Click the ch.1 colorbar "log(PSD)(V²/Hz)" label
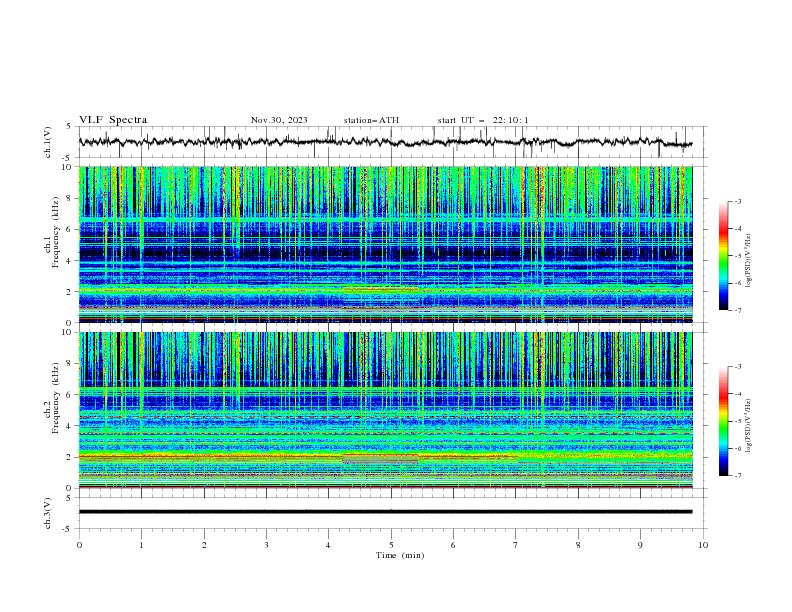Image resolution: width=792 pixels, height=612 pixels. click(748, 261)
